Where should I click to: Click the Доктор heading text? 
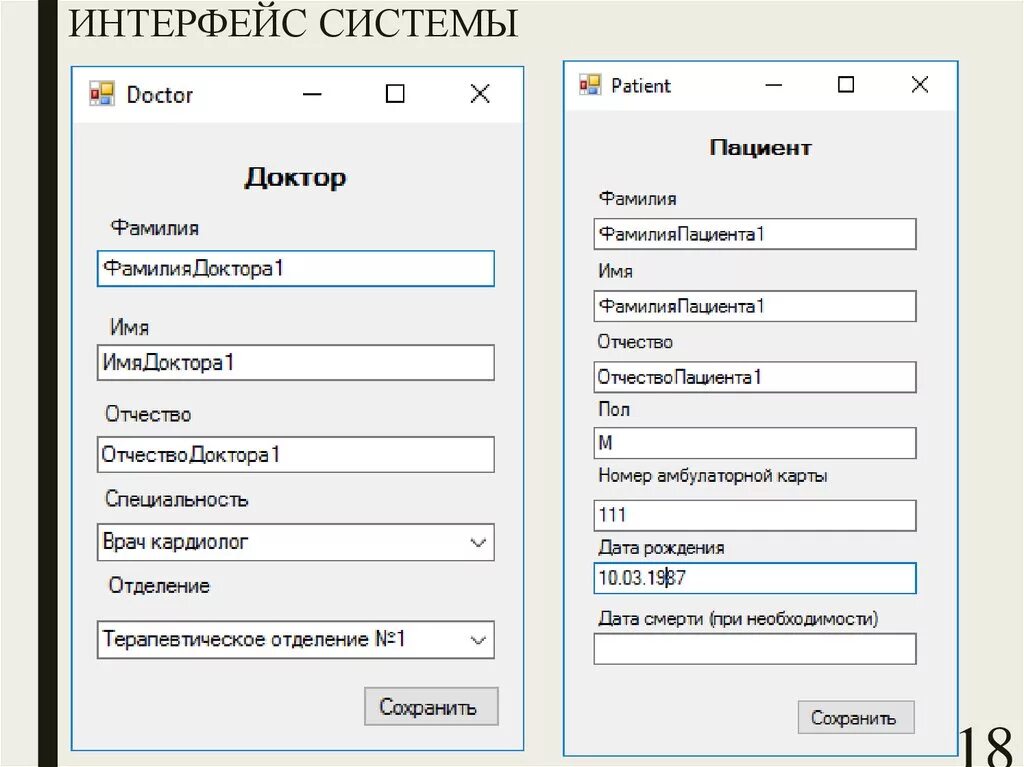[295, 177]
